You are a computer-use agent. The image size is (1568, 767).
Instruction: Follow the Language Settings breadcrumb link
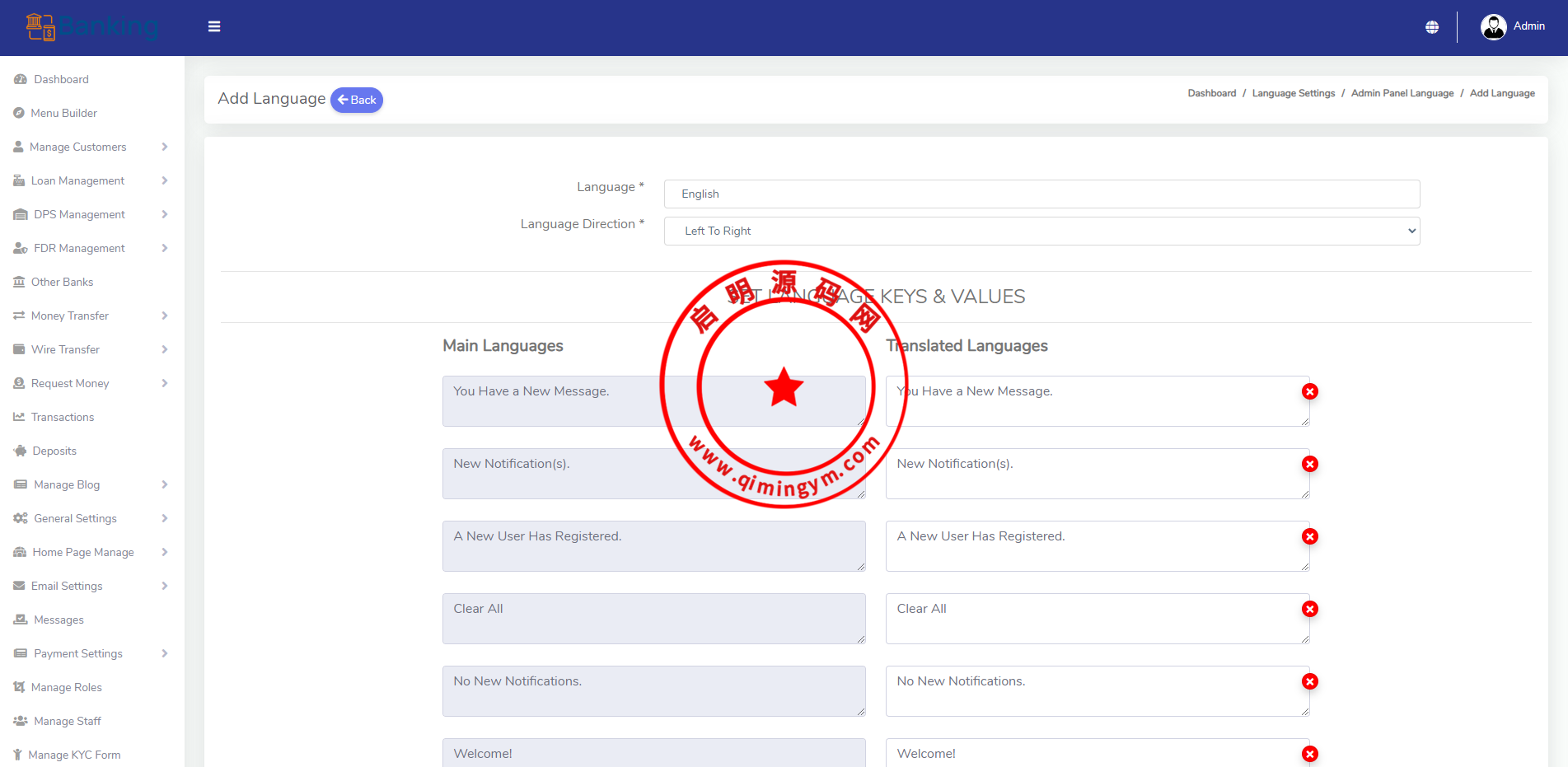(1293, 93)
